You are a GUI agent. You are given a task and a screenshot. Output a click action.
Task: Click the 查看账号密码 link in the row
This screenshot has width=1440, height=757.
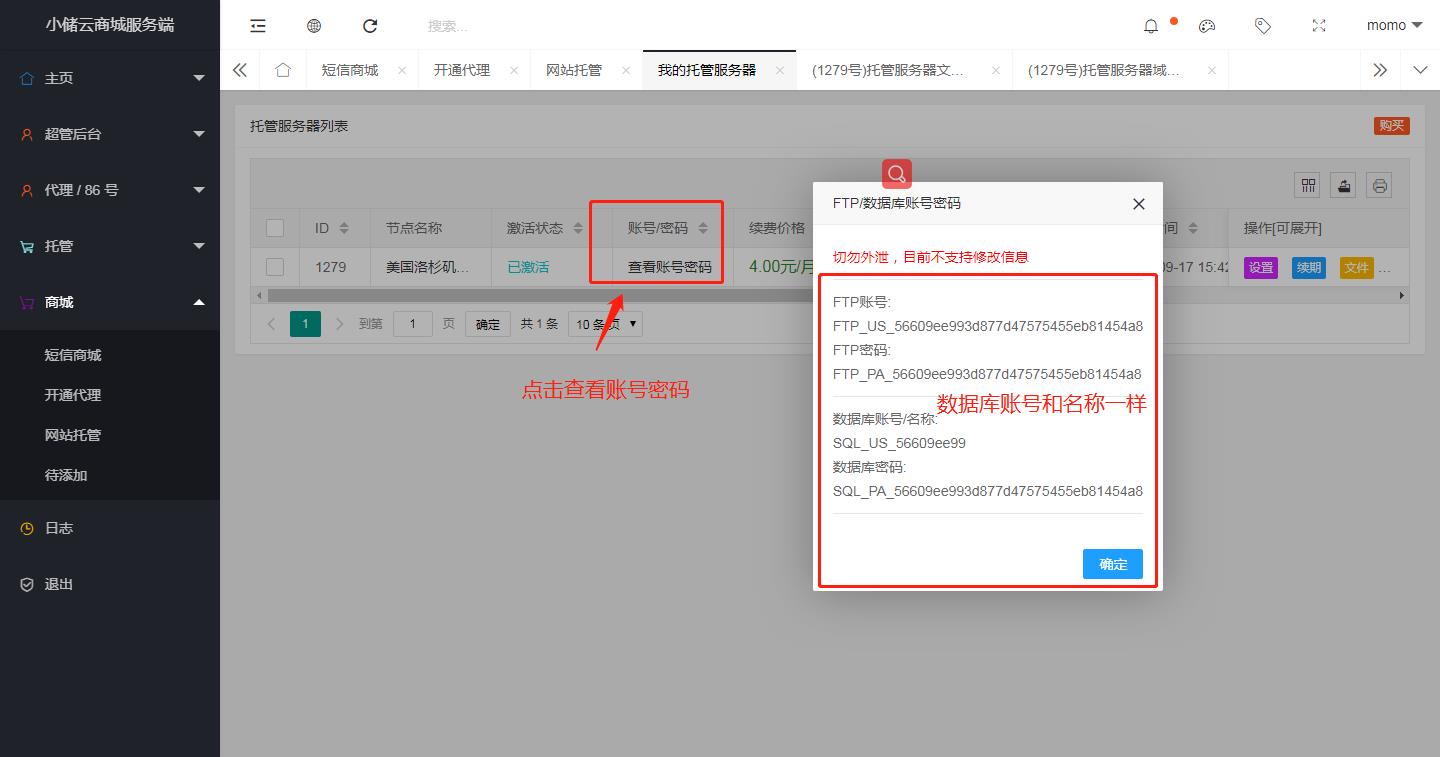[x=670, y=267]
